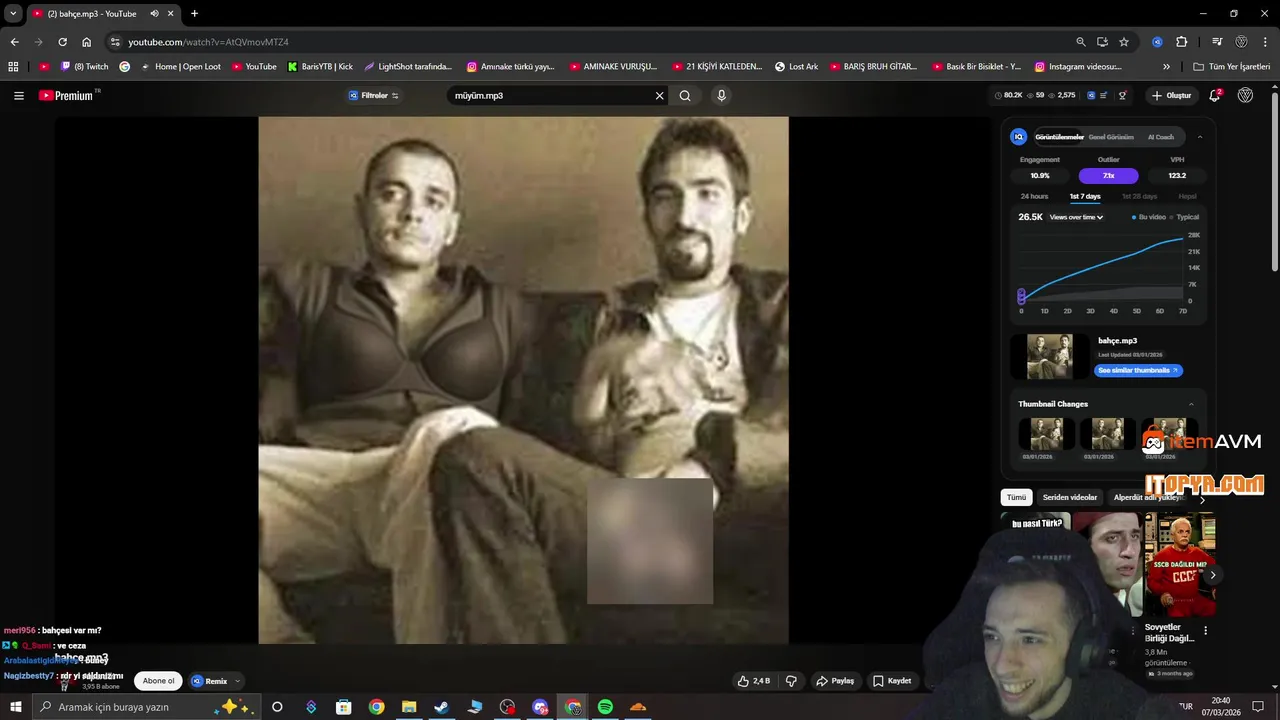This screenshot has height=720, width=1280.
Task: Open Windows Start menu
Action: click(16, 707)
